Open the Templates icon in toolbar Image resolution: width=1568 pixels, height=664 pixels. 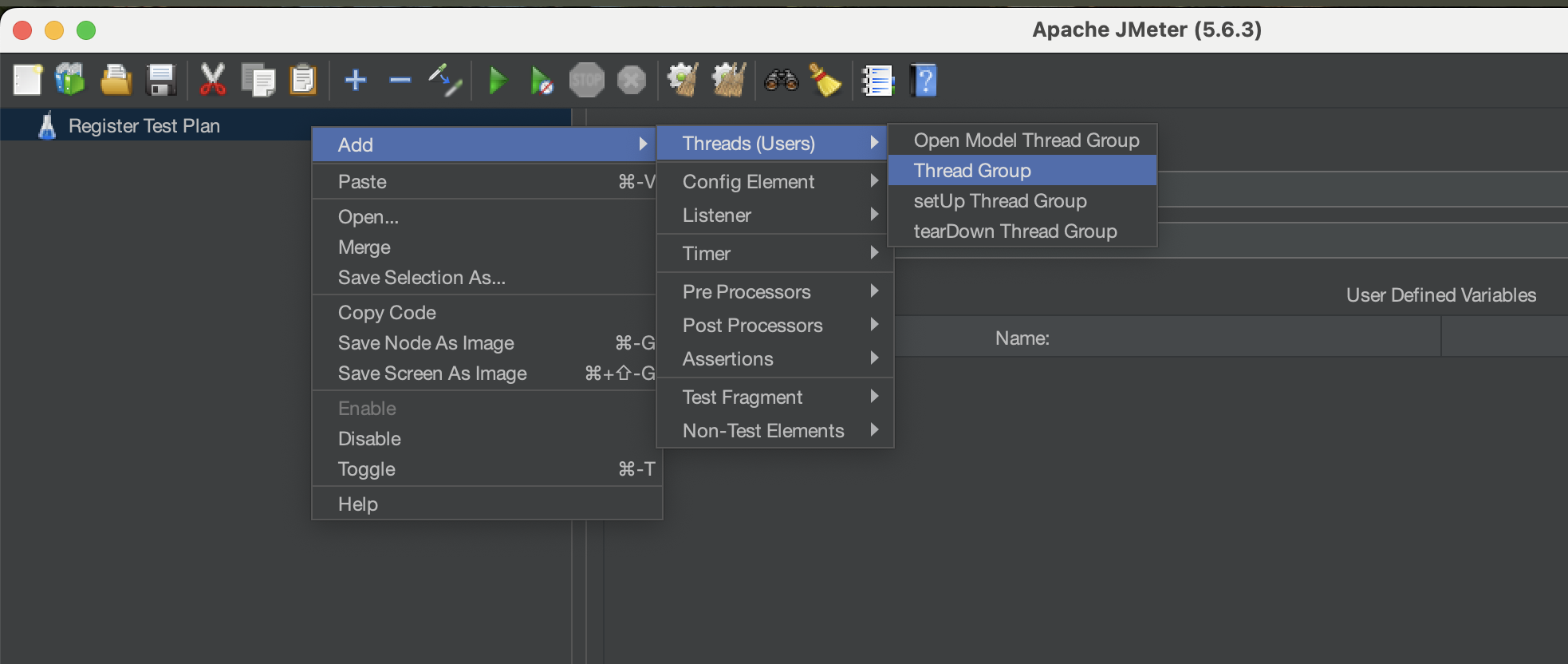[x=70, y=81]
